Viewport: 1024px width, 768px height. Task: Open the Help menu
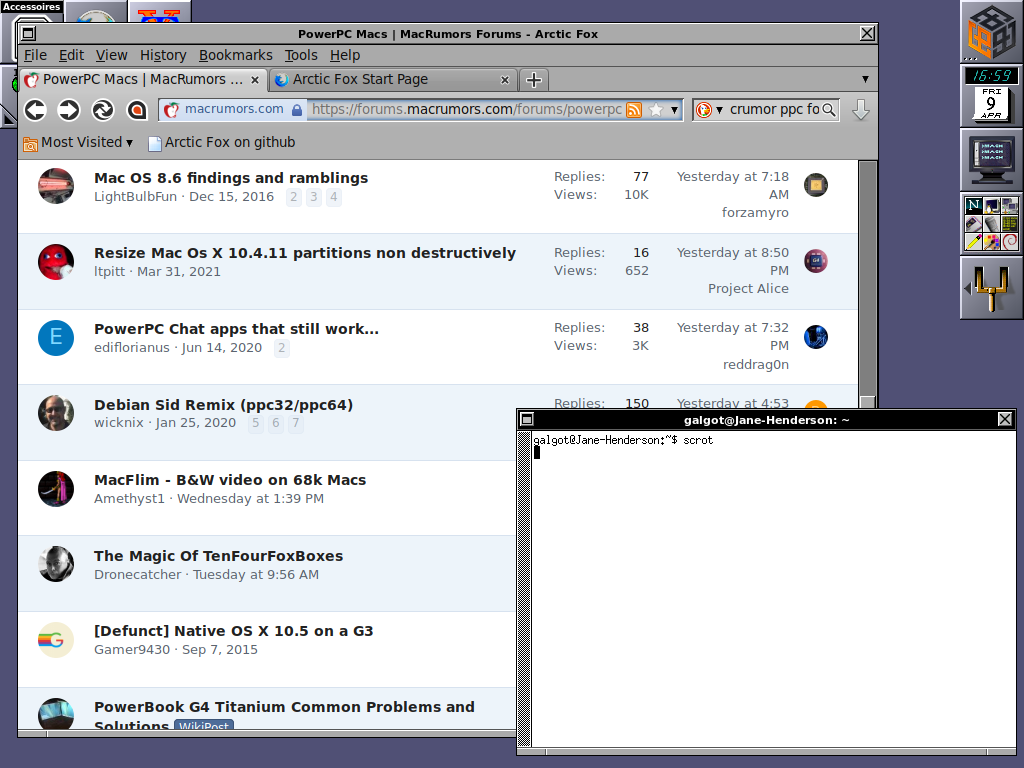pos(345,56)
